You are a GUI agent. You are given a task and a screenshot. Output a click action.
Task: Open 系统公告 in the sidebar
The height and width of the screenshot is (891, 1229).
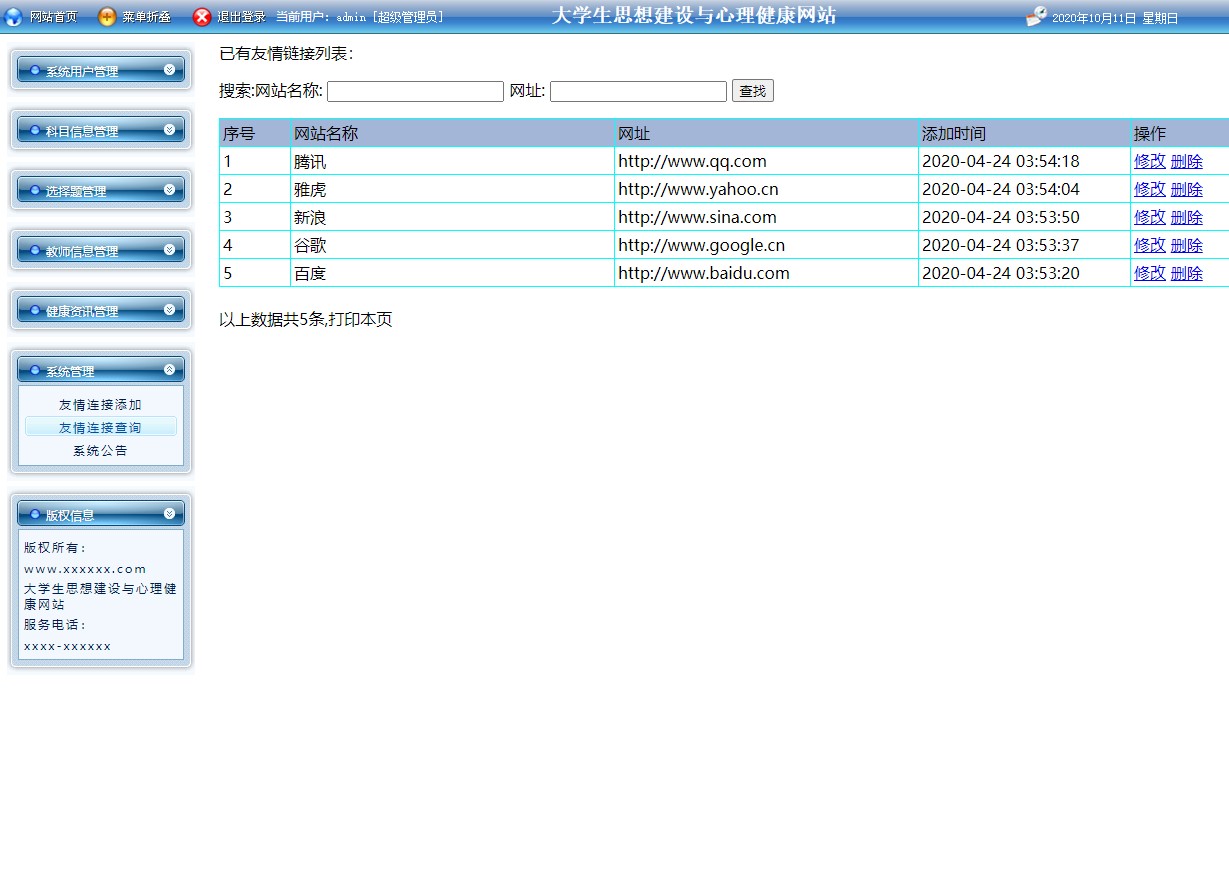point(101,451)
